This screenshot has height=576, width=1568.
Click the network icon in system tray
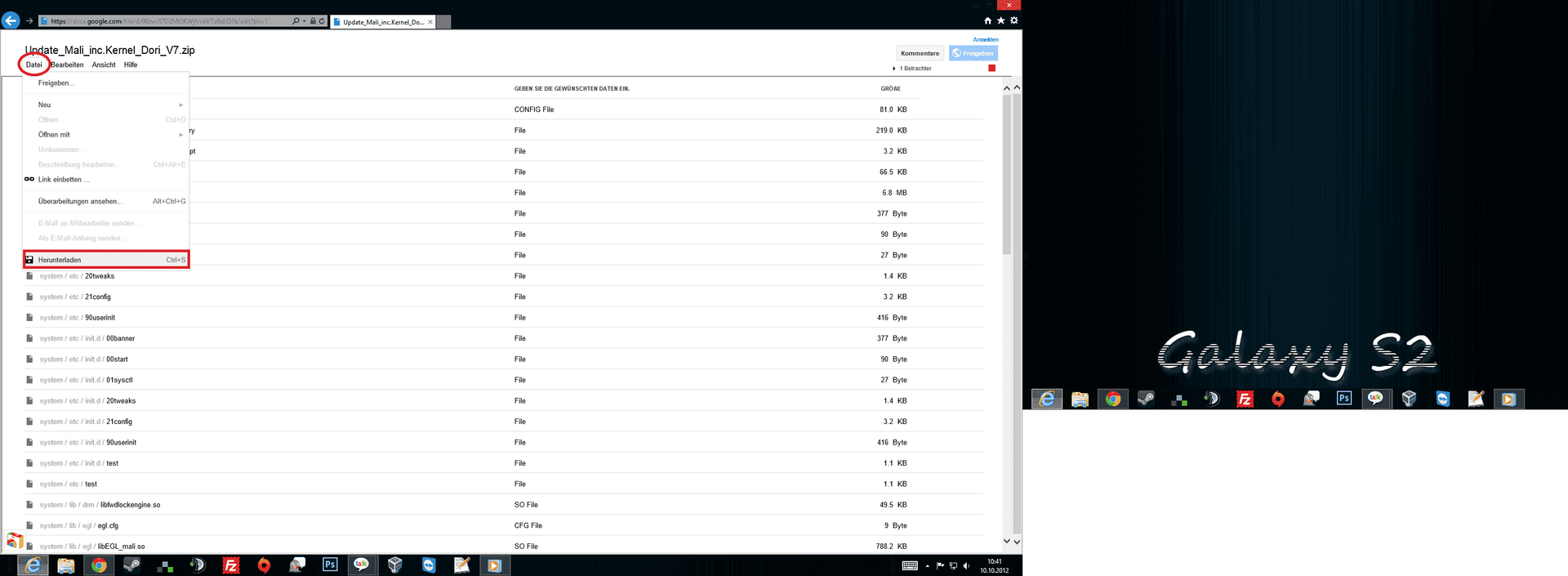953,565
